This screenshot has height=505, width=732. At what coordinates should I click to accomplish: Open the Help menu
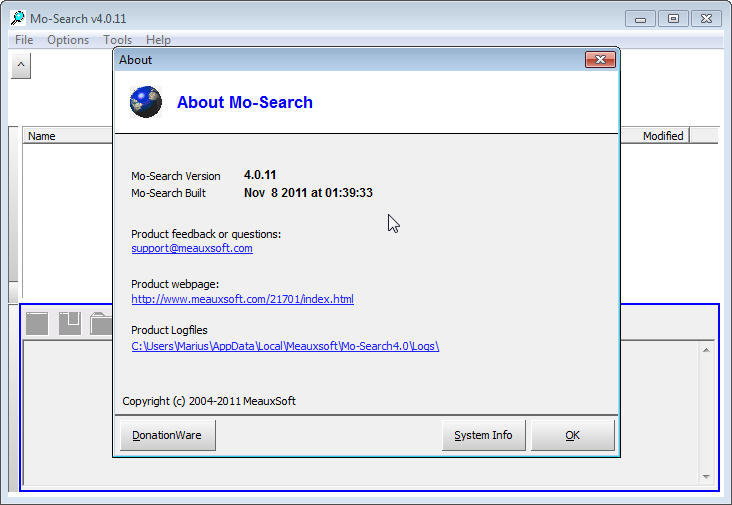coord(158,40)
